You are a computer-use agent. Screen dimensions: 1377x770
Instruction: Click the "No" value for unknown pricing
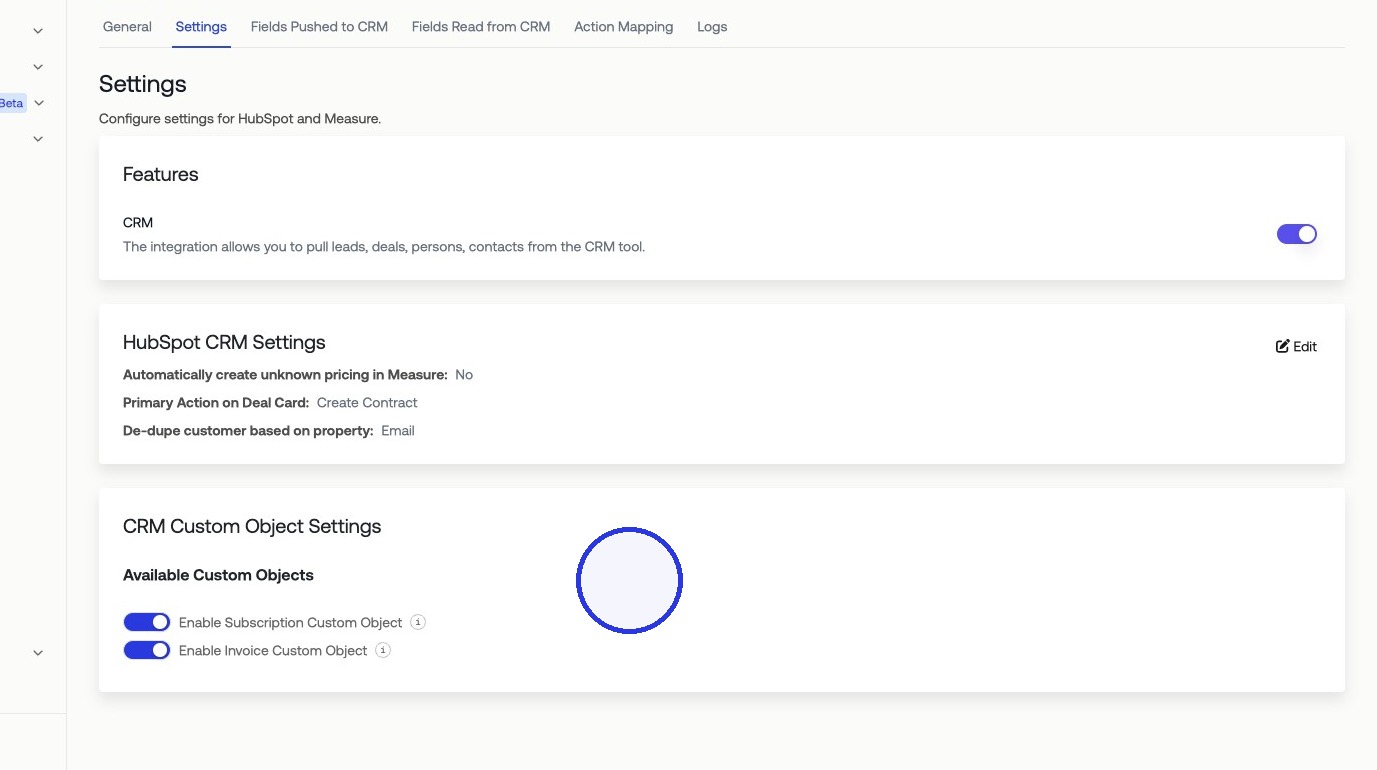click(x=464, y=375)
